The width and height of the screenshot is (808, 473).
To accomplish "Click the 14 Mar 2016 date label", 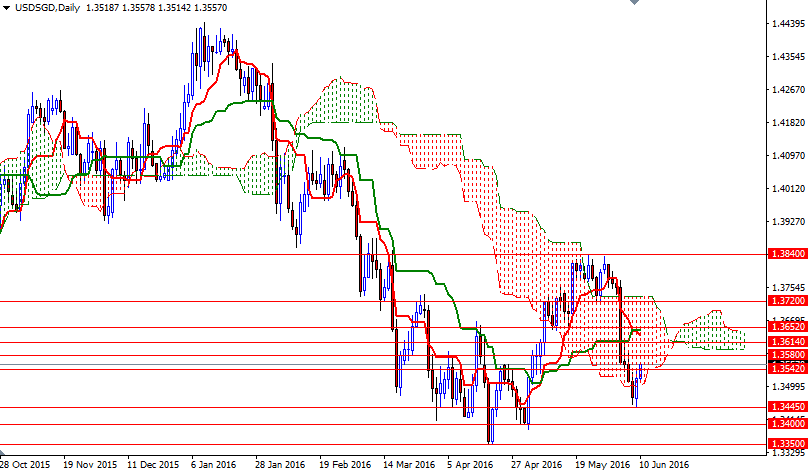I will 408,465.
